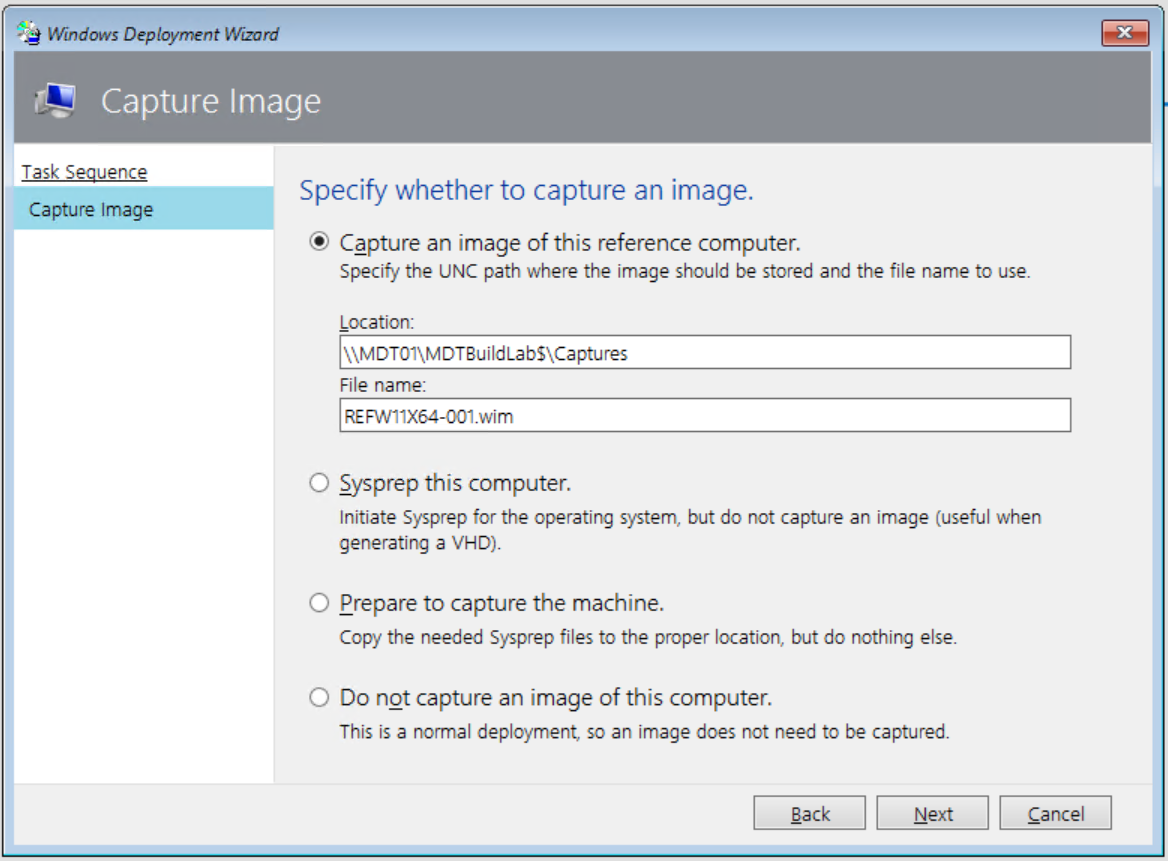This screenshot has height=861, width=1168.
Task: Click the "Specify whether to capture an image" heading
Action: tap(526, 190)
